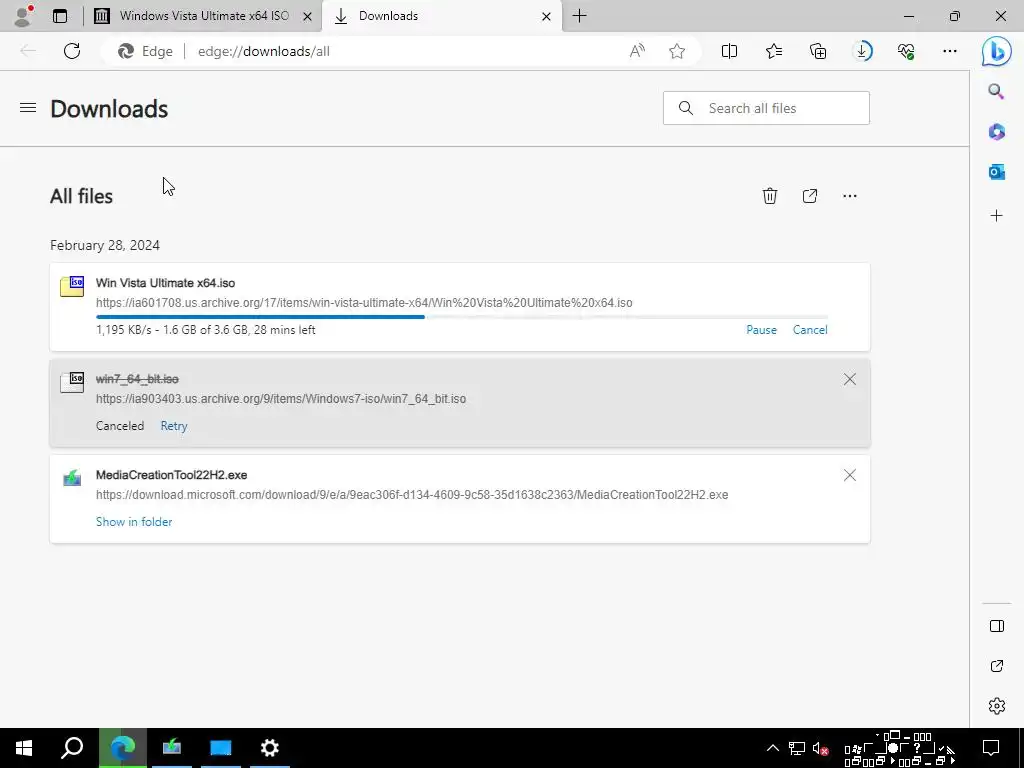Pause the Win Vista Ultimate download
Image resolution: width=1024 pixels, height=768 pixels.
[x=761, y=330]
